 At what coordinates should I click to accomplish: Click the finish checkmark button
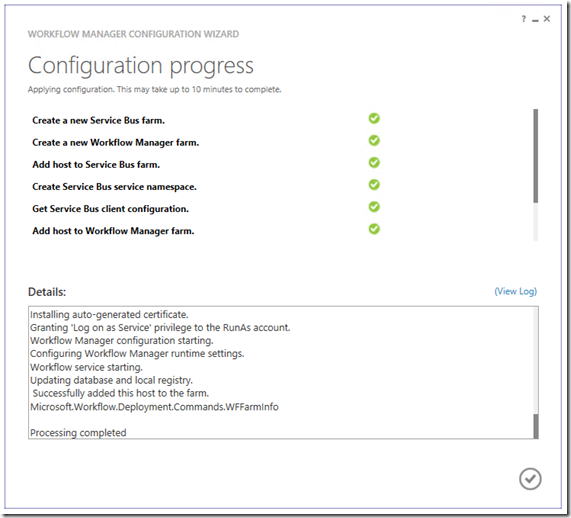pos(530,479)
